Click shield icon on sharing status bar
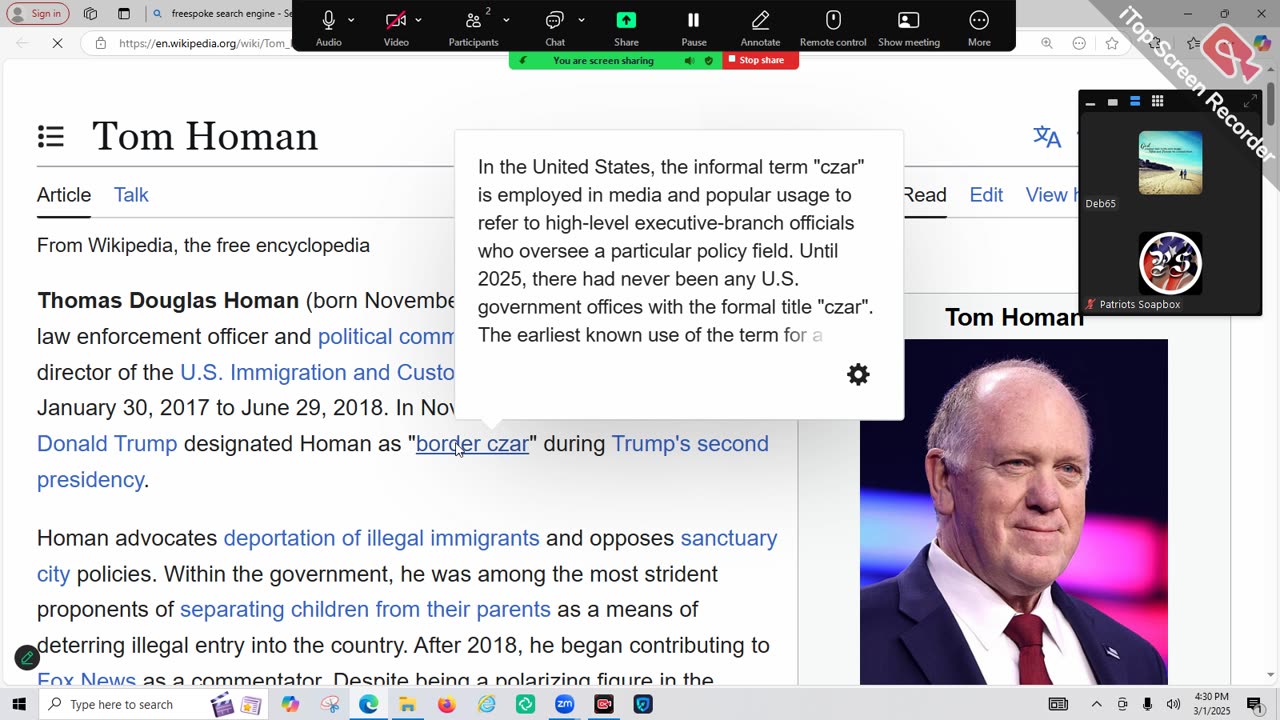This screenshot has height=720, width=1280. (x=709, y=60)
